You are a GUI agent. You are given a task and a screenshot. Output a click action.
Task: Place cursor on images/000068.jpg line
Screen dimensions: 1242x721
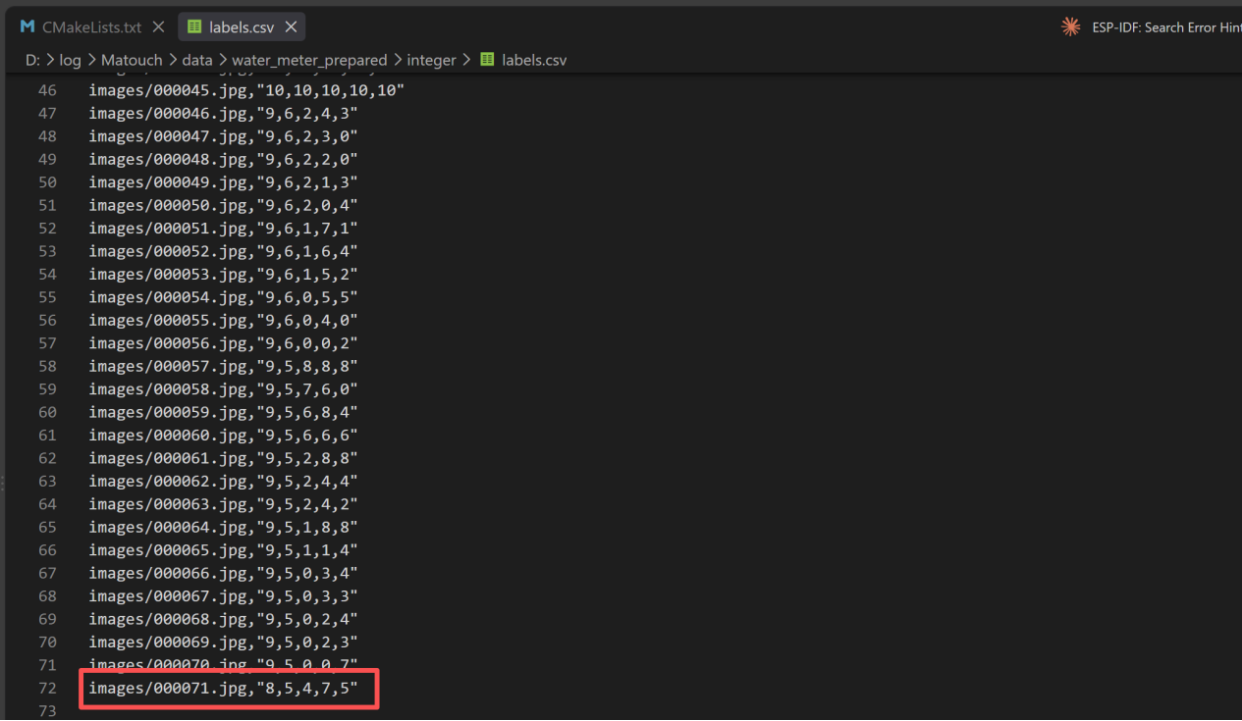click(x=223, y=619)
